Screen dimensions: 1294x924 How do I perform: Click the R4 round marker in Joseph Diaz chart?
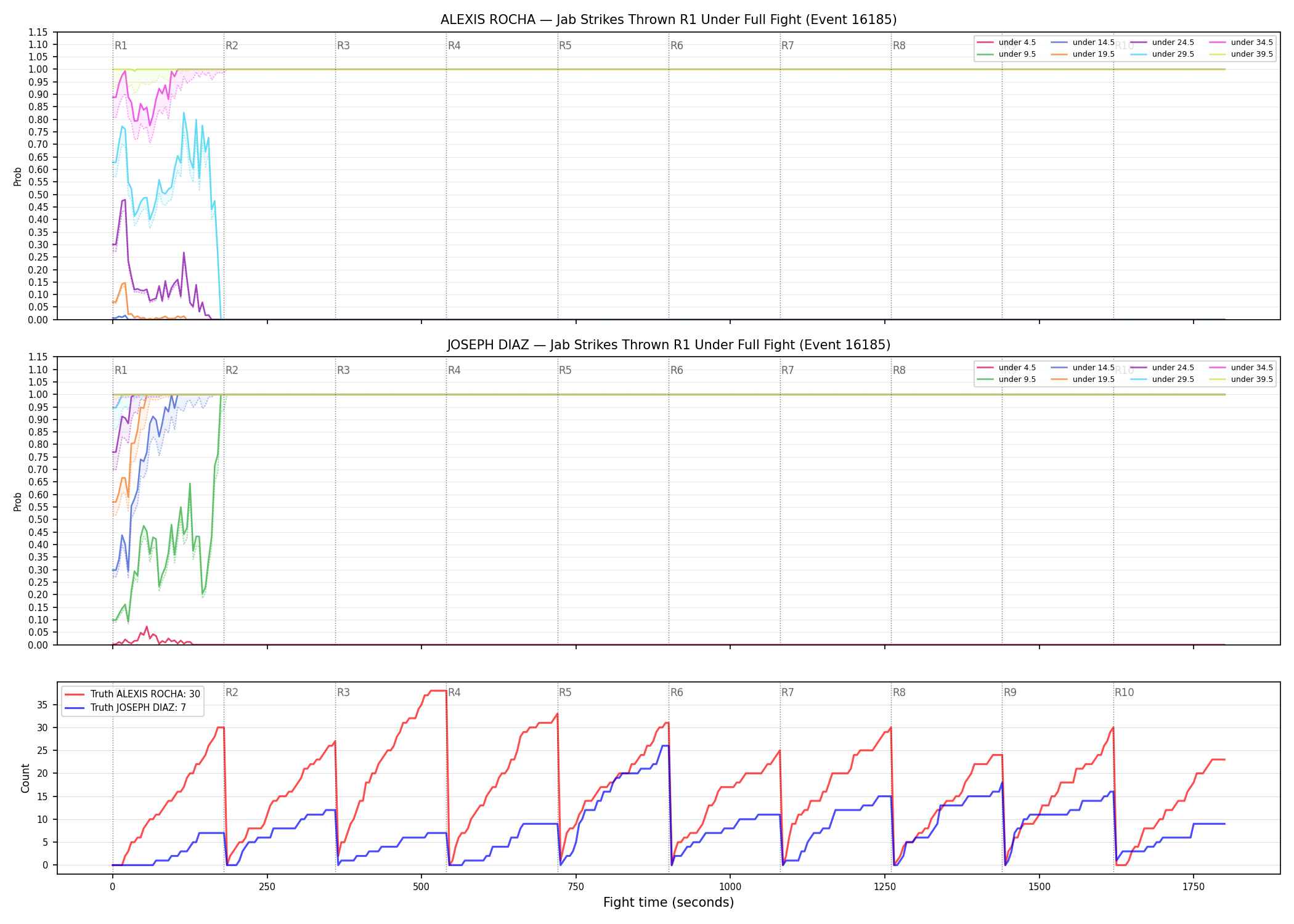(454, 370)
